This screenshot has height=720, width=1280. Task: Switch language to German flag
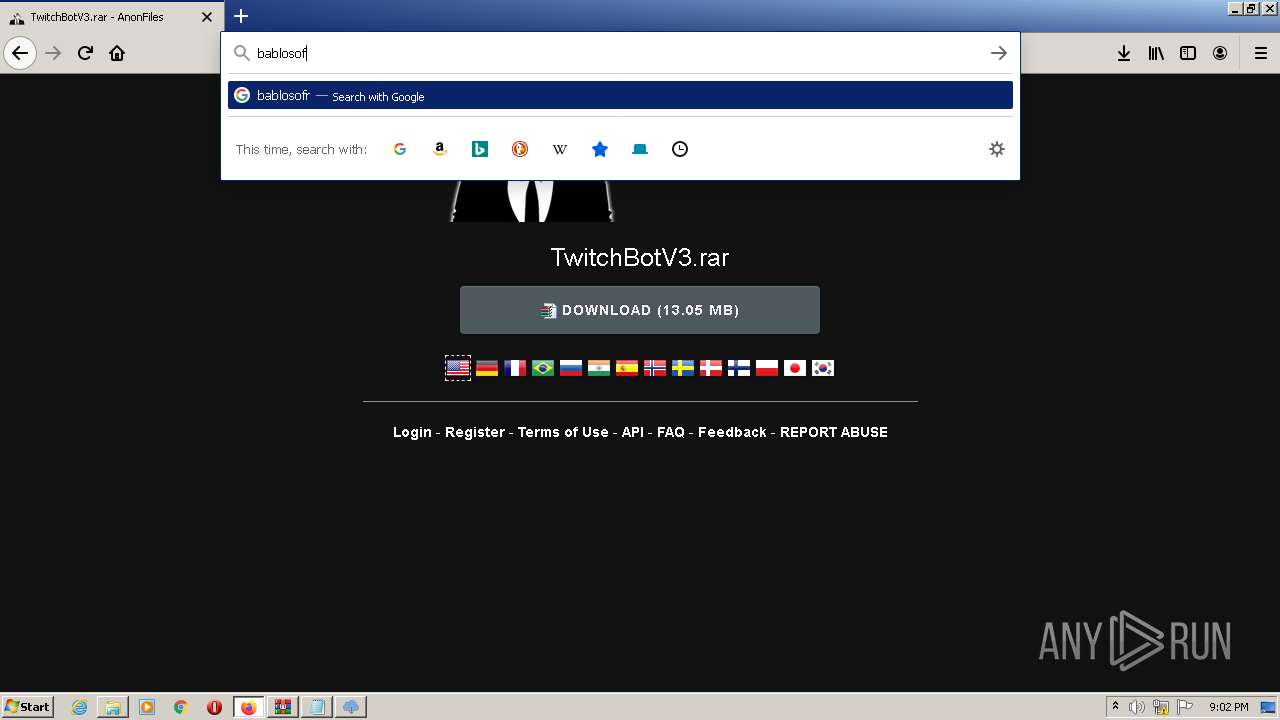487,368
